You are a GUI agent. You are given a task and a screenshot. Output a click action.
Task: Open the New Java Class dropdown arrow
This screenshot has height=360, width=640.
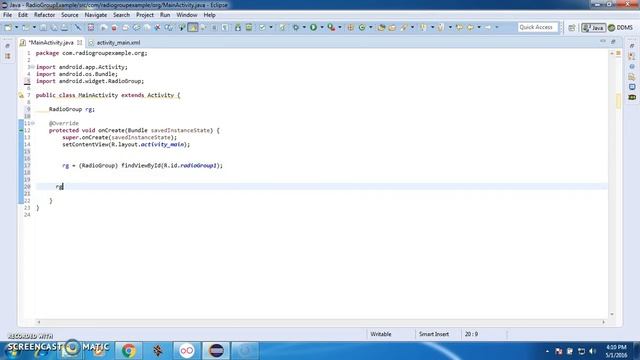(370, 27)
